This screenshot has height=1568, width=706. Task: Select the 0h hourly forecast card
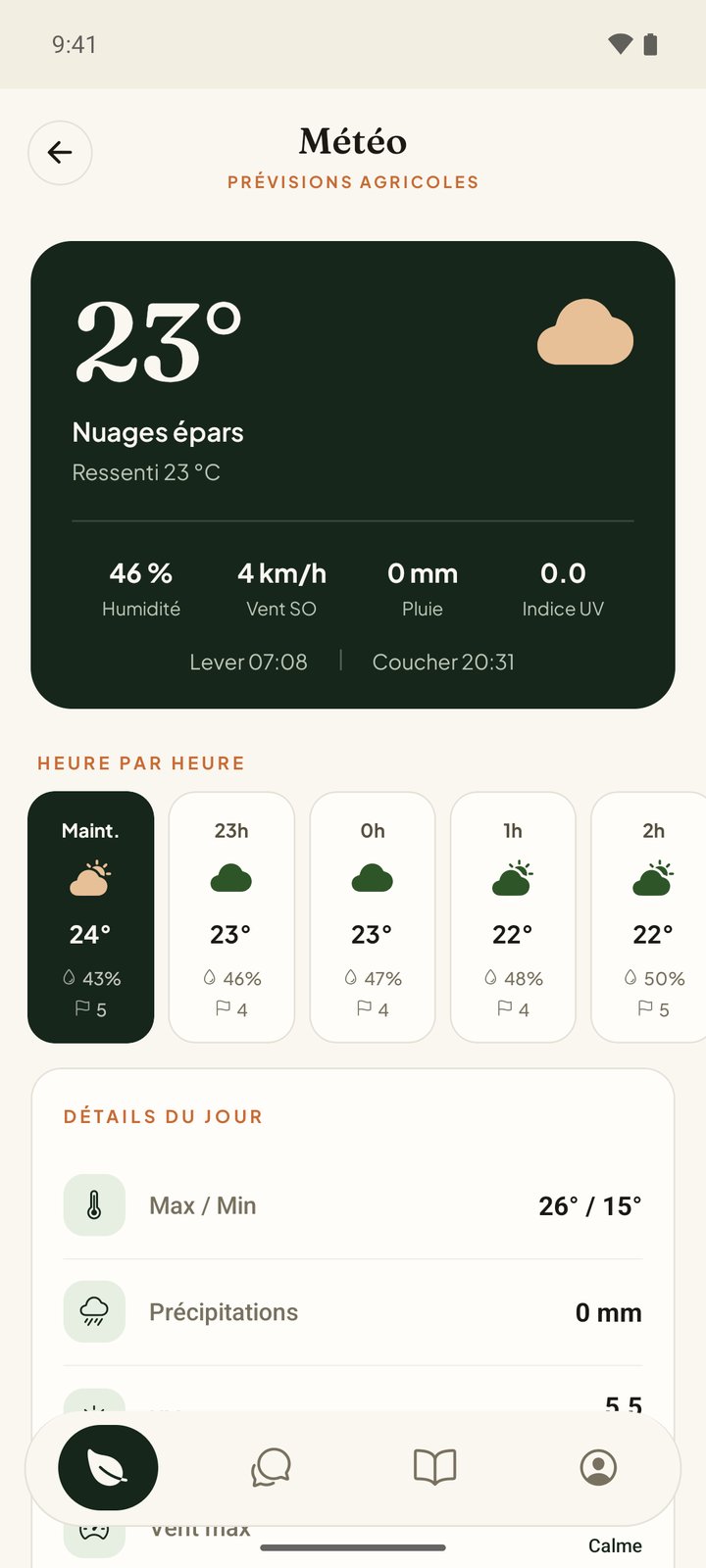pyautogui.click(x=373, y=917)
